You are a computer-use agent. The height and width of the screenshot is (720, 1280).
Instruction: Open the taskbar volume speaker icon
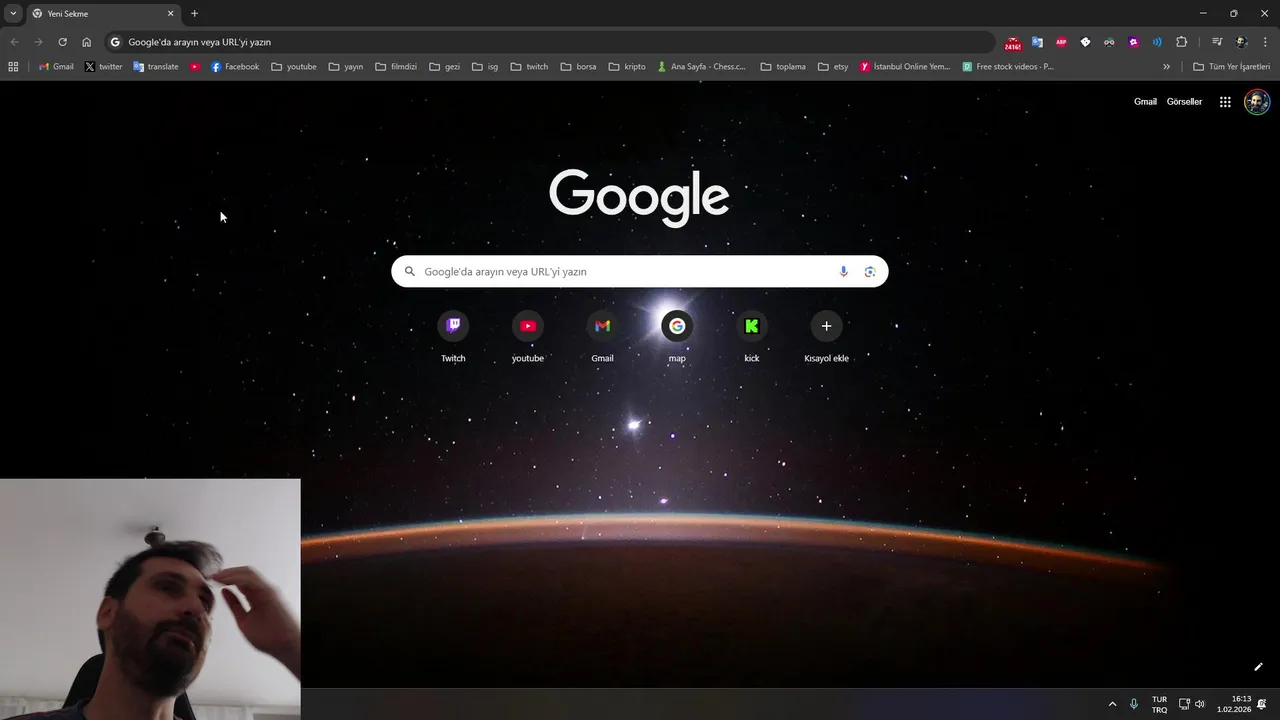[1200, 704]
